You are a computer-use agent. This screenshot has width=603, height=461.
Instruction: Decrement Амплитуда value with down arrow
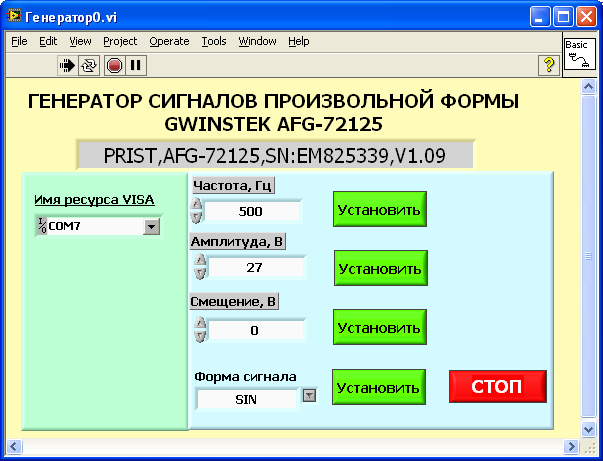point(200,273)
